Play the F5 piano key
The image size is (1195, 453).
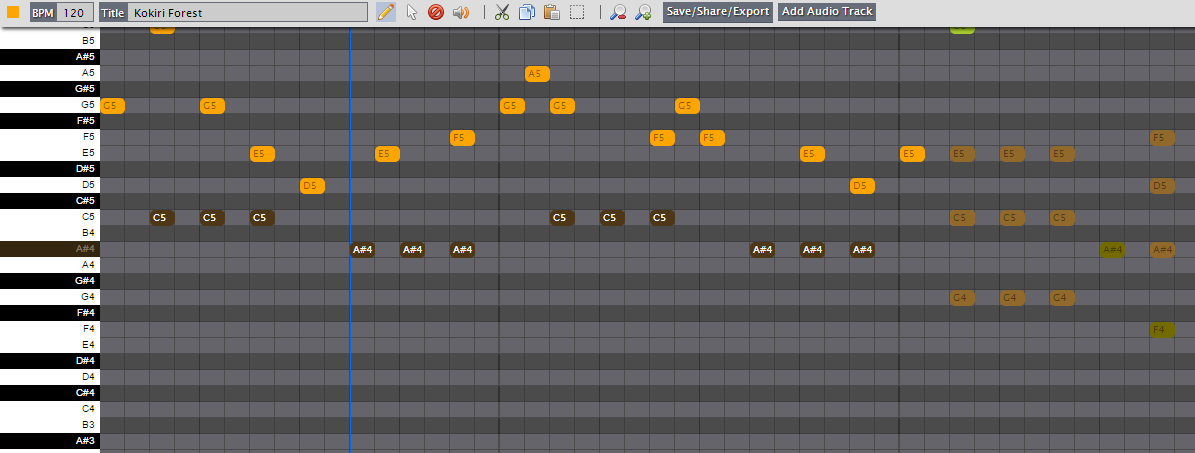click(50, 137)
